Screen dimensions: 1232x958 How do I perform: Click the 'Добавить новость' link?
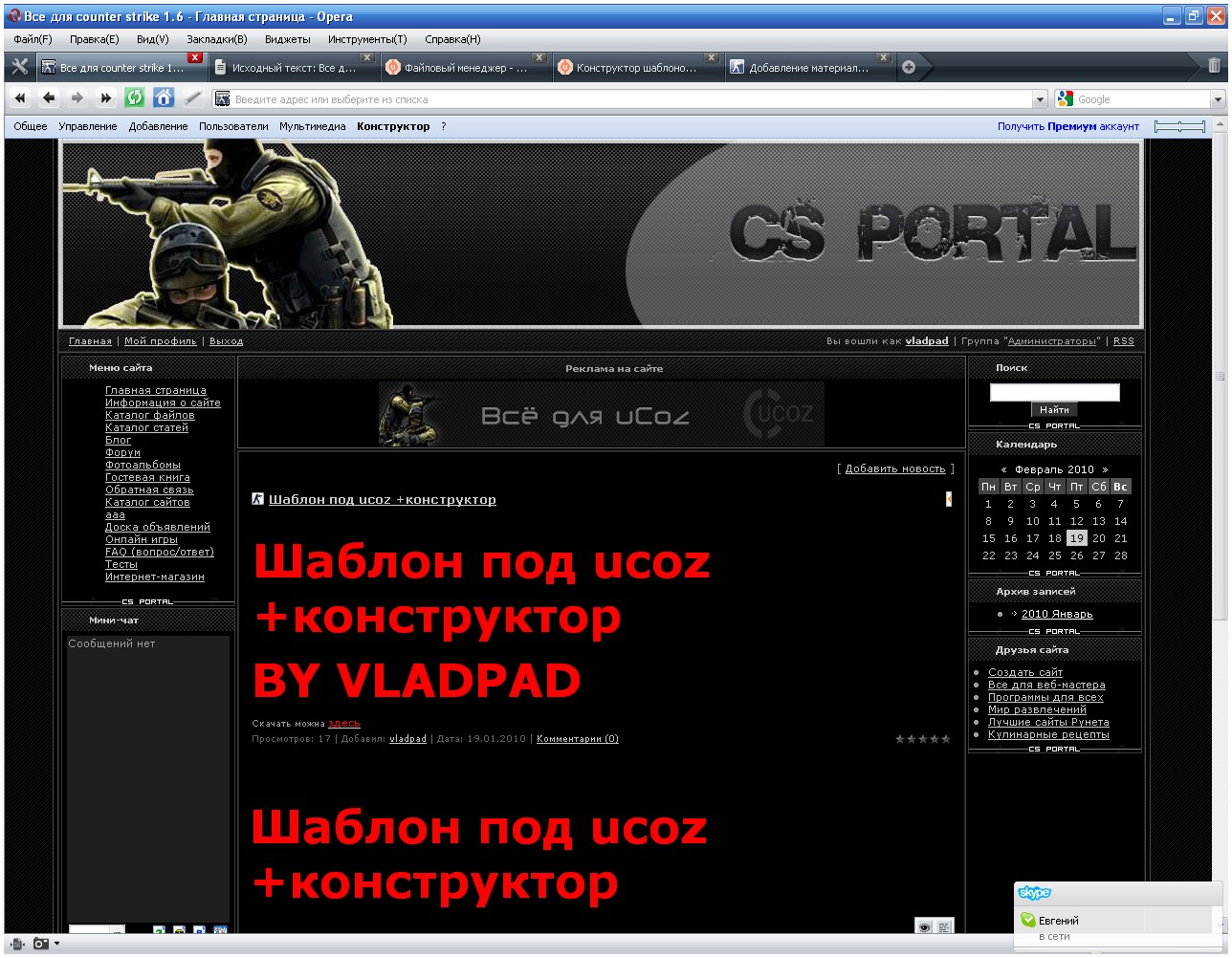pos(895,468)
